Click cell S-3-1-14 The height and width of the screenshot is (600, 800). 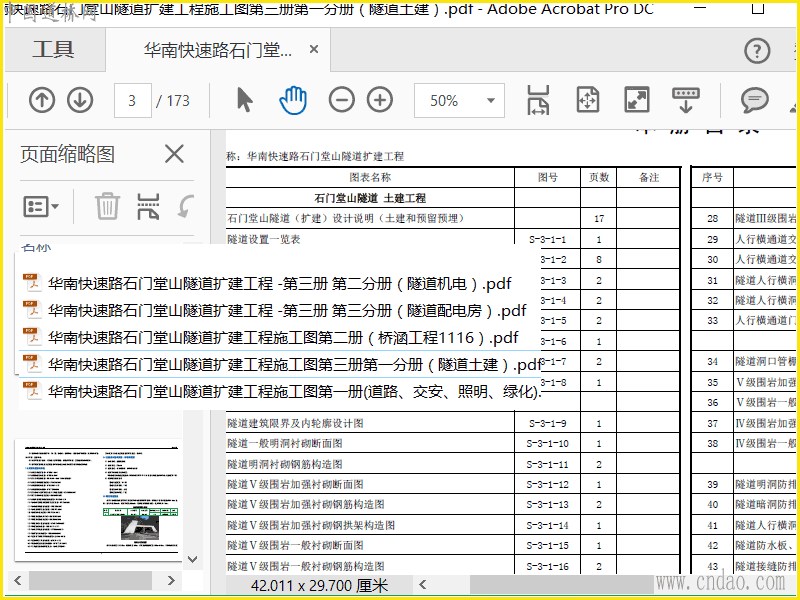pos(547,526)
